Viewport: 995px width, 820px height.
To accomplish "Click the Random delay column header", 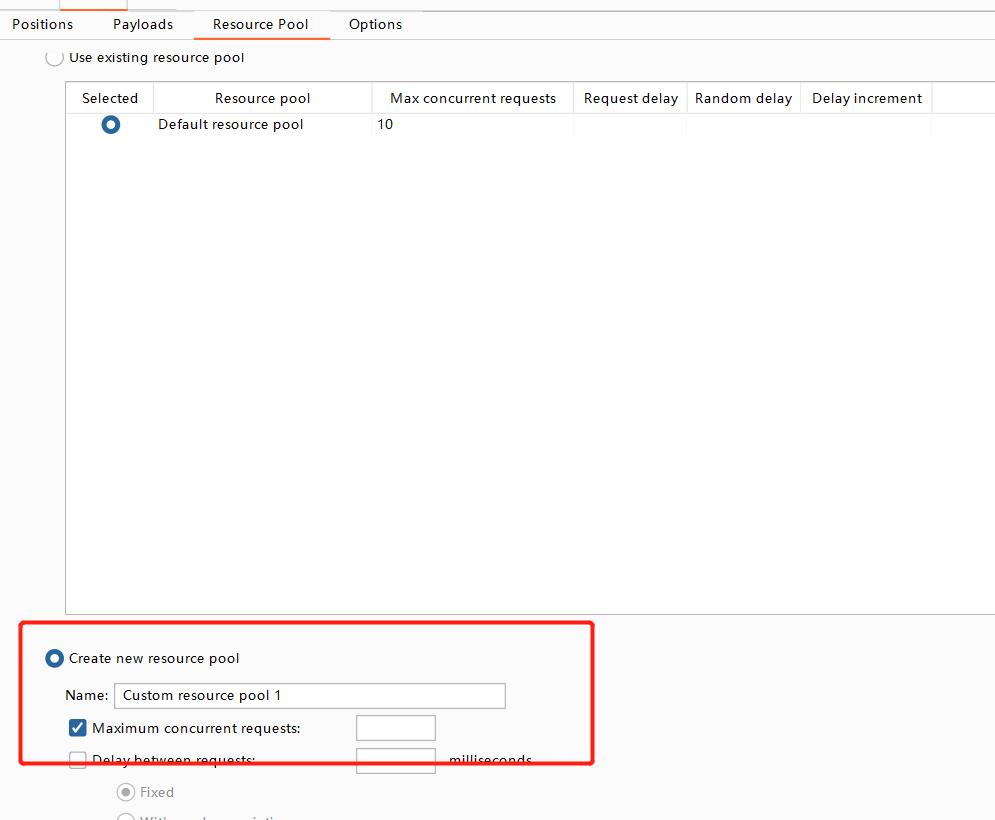I will pos(743,98).
